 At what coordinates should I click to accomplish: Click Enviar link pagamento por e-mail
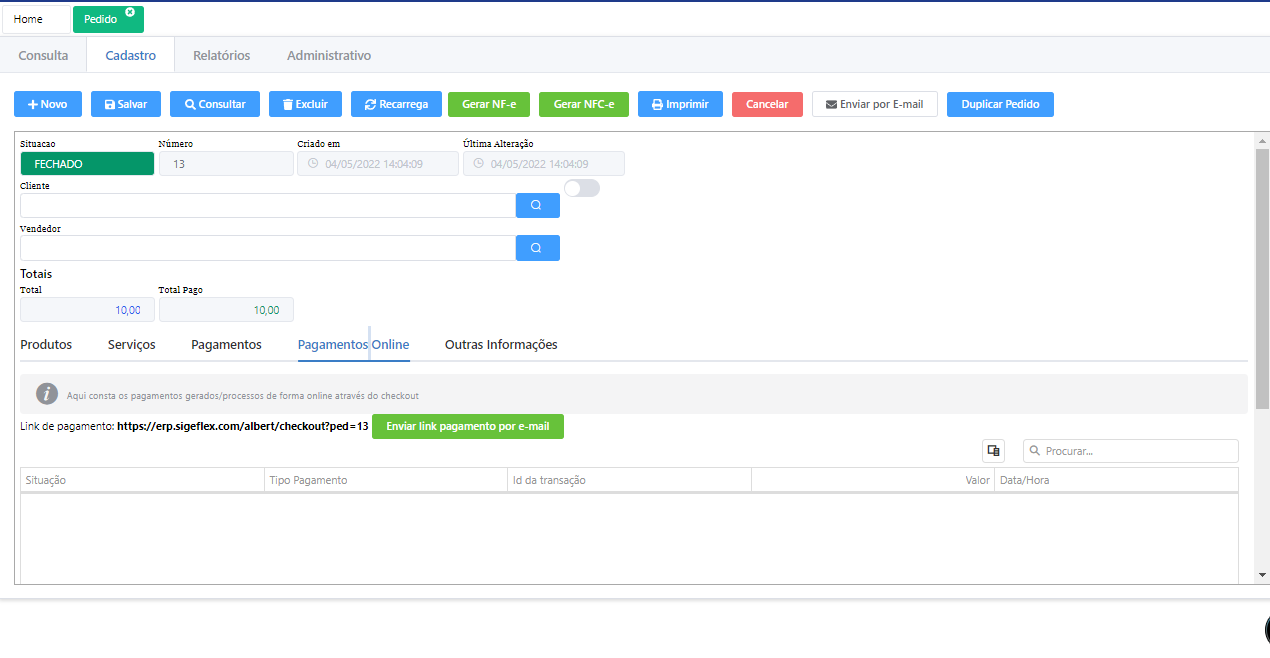(x=467, y=426)
